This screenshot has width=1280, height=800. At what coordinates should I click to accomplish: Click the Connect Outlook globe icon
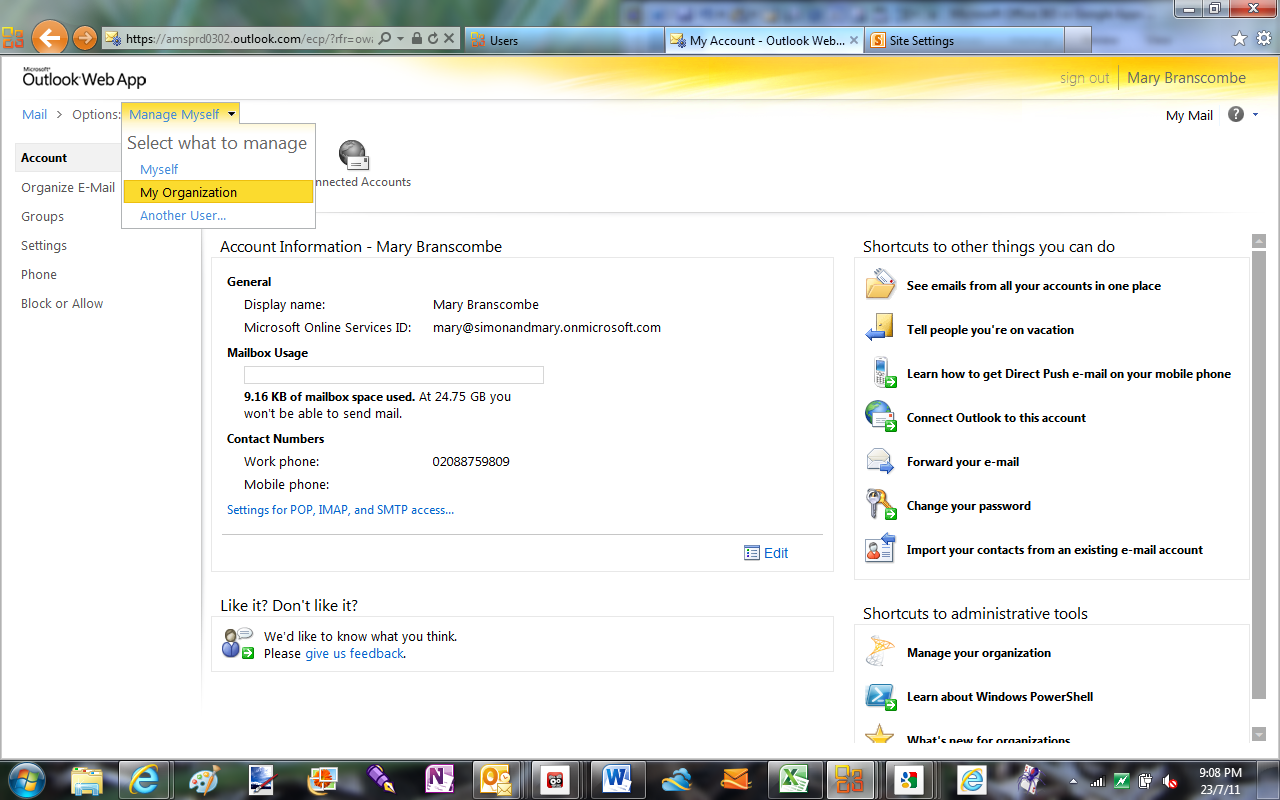coord(880,417)
